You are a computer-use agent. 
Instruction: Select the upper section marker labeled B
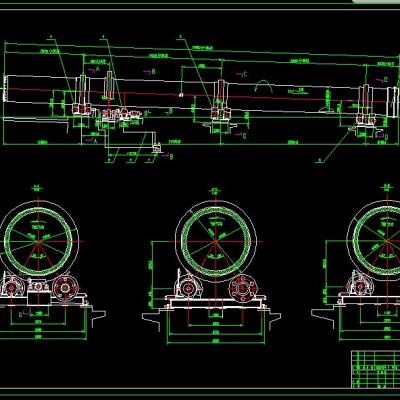153,71
